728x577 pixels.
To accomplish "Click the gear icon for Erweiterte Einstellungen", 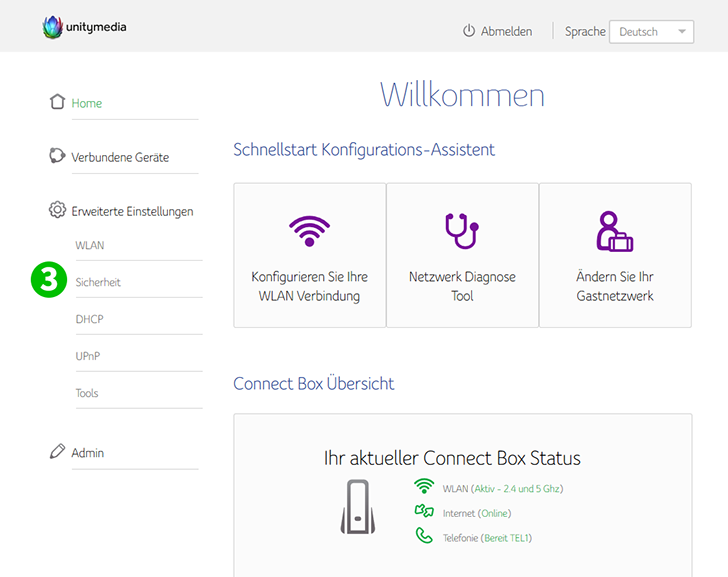I will click(57, 210).
